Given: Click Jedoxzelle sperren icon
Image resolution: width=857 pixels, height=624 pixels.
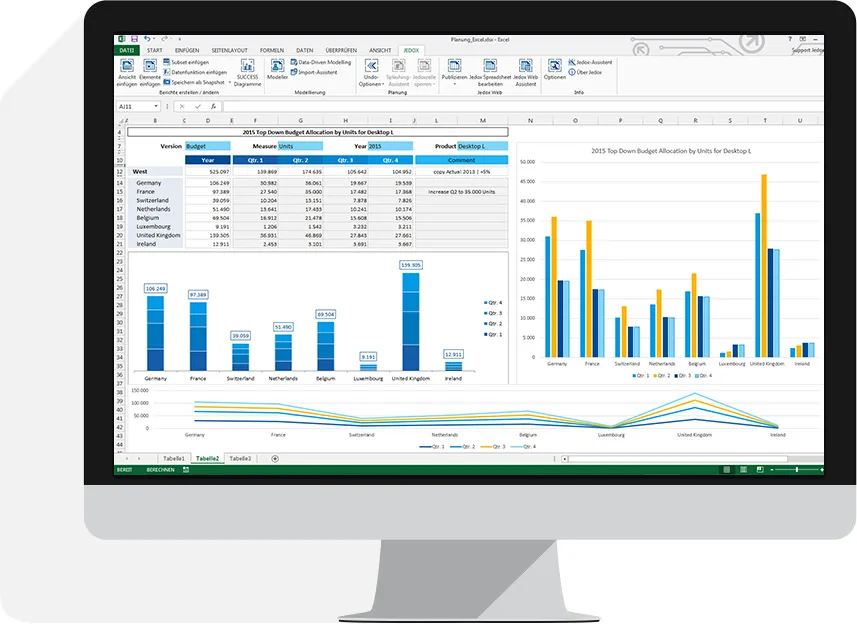Looking at the screenshot, I should coord(424,66).
